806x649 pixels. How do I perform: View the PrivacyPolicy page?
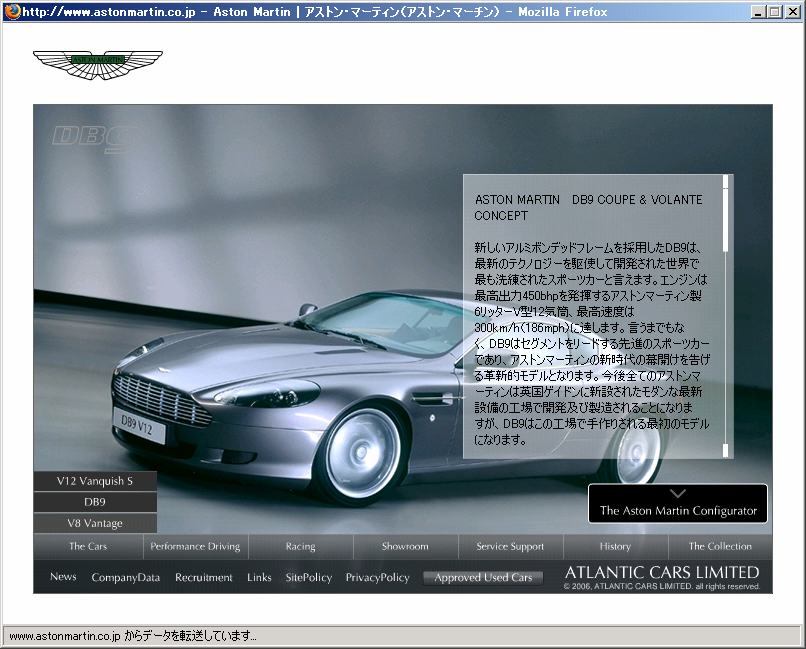point(378,578)
